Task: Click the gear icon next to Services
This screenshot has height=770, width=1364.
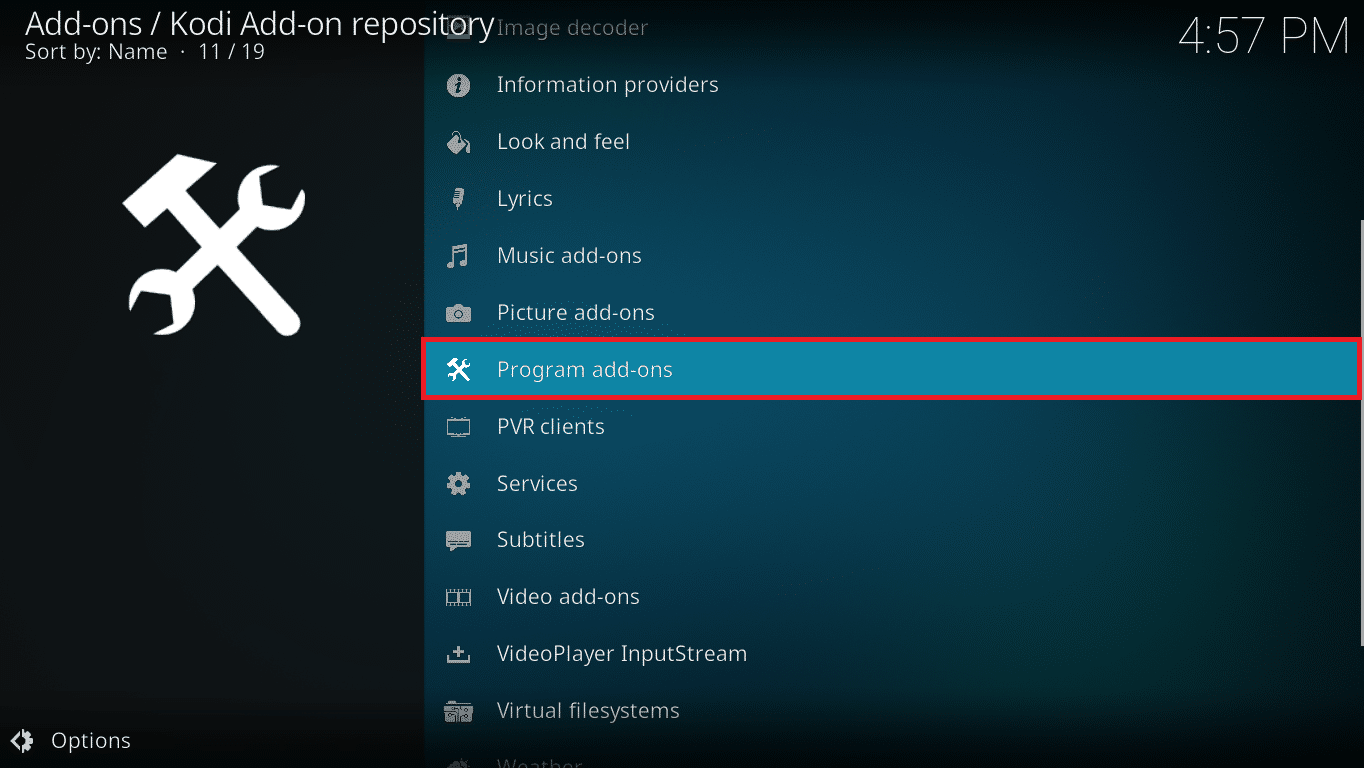Action: coord(458,484)
